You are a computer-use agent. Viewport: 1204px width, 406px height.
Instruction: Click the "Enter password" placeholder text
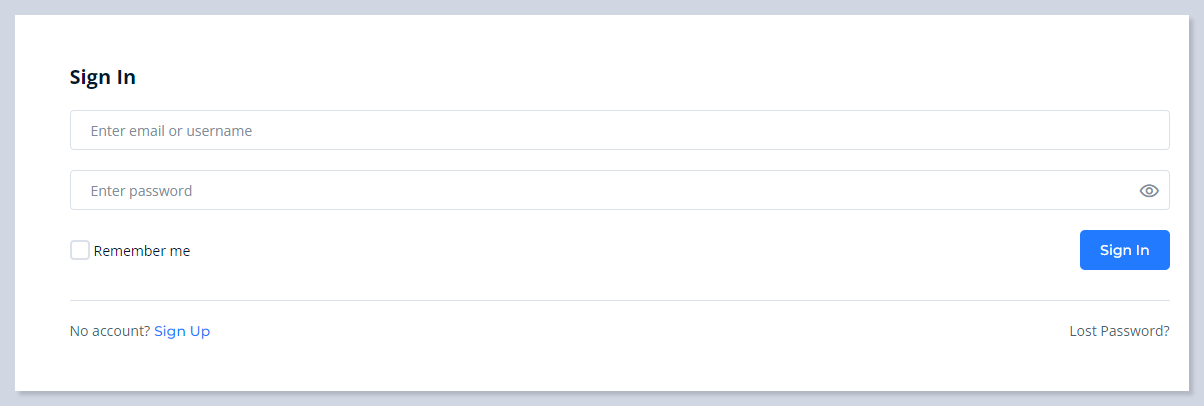pyautogui.click(x=141, y=190)
